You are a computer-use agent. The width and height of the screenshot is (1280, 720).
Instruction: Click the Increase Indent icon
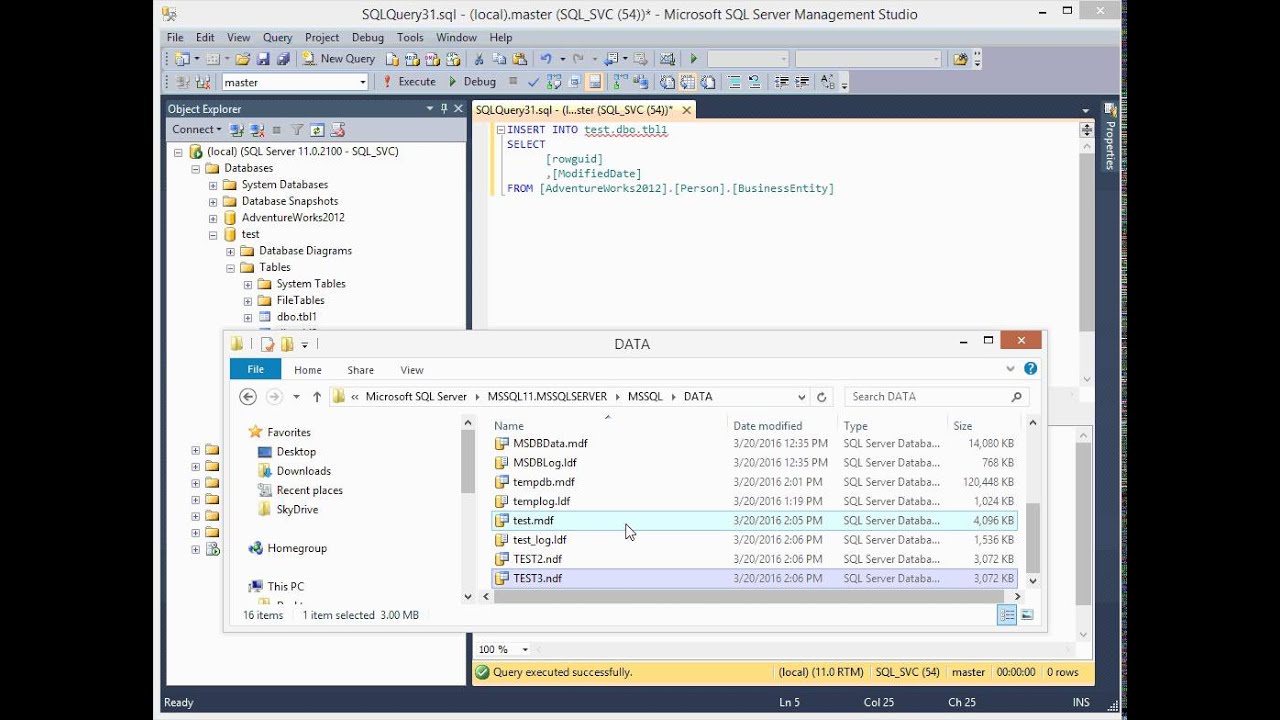802,82
